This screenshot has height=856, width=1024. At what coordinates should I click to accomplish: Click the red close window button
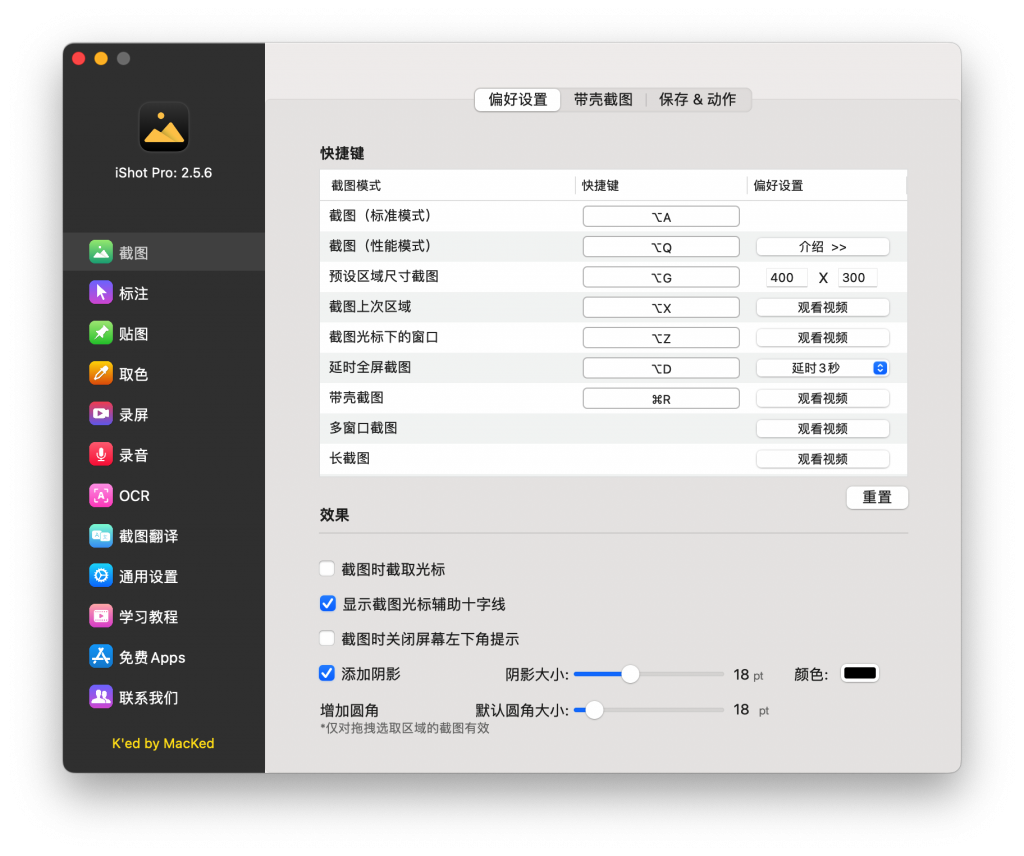point(79,59)
